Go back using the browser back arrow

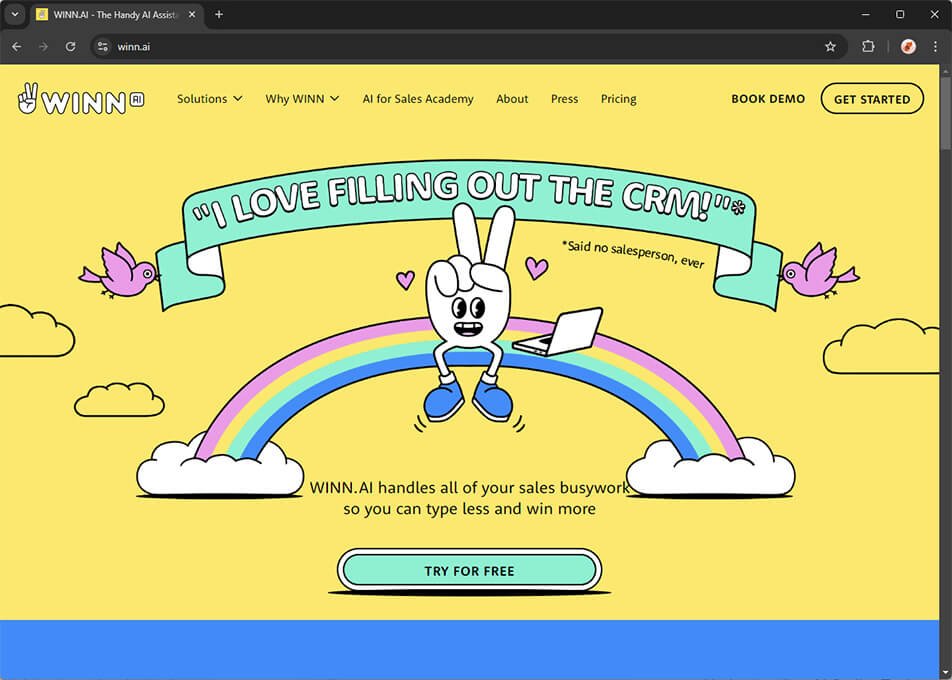click(16, 47)
